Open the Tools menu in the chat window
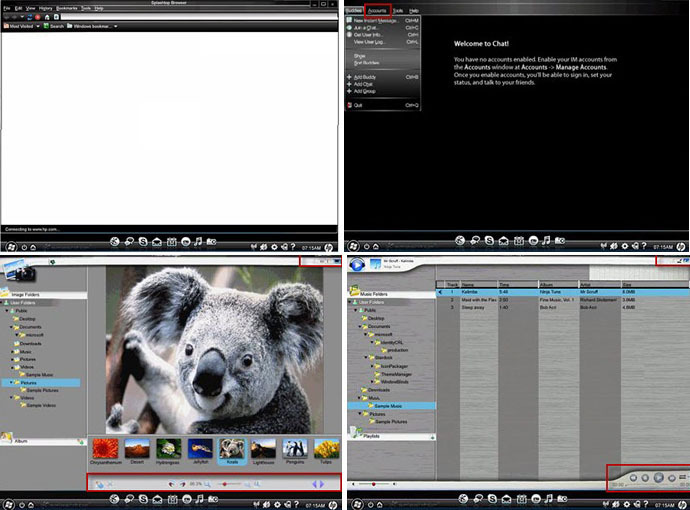The width and height of the screenshot is (690, 510). [x=398, y=11]
